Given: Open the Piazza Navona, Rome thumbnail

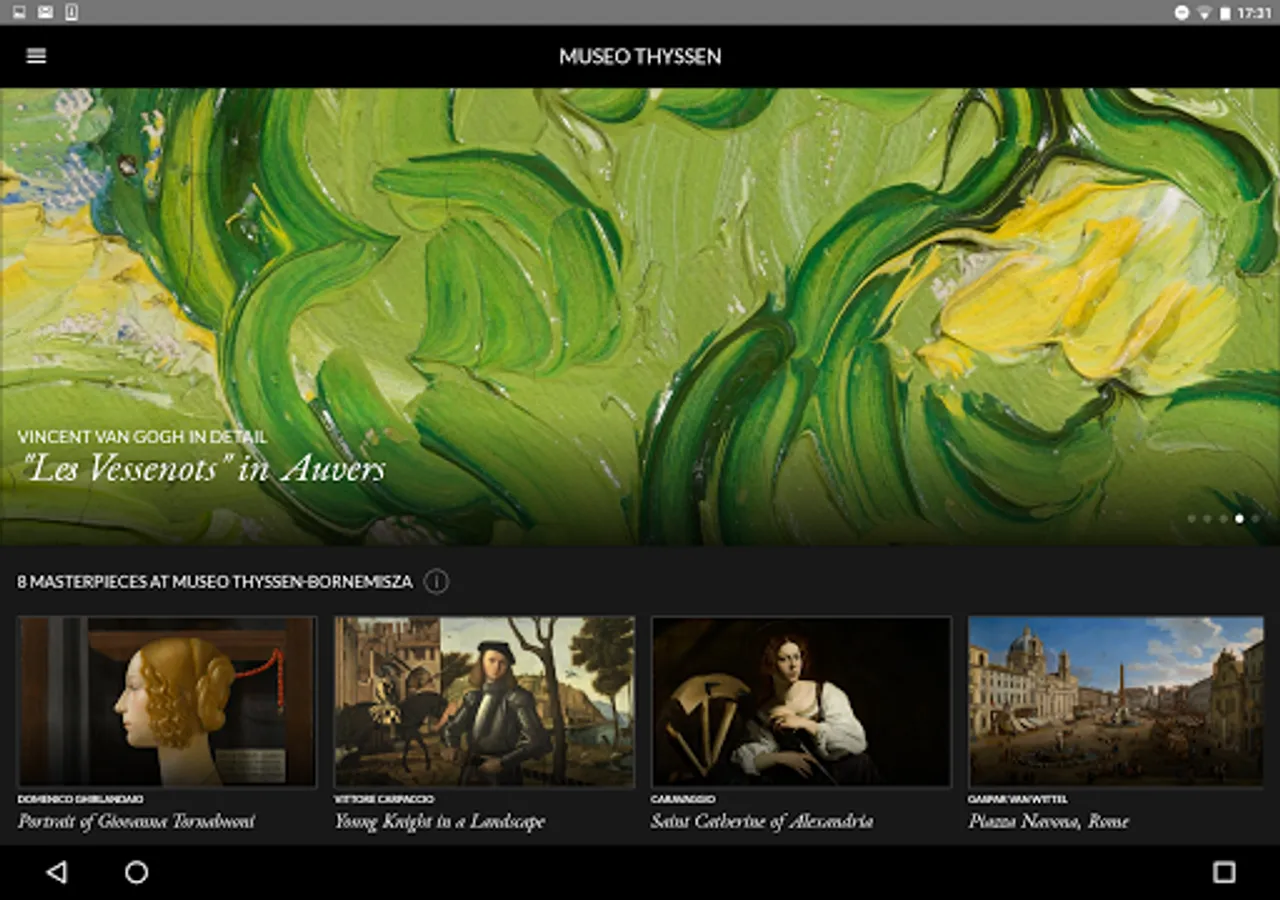Looking at the screenshot, I should point(1116,701).
